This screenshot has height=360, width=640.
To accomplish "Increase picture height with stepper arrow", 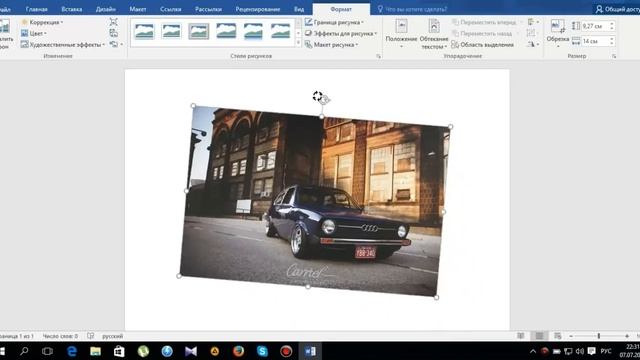I will [611, 24].
